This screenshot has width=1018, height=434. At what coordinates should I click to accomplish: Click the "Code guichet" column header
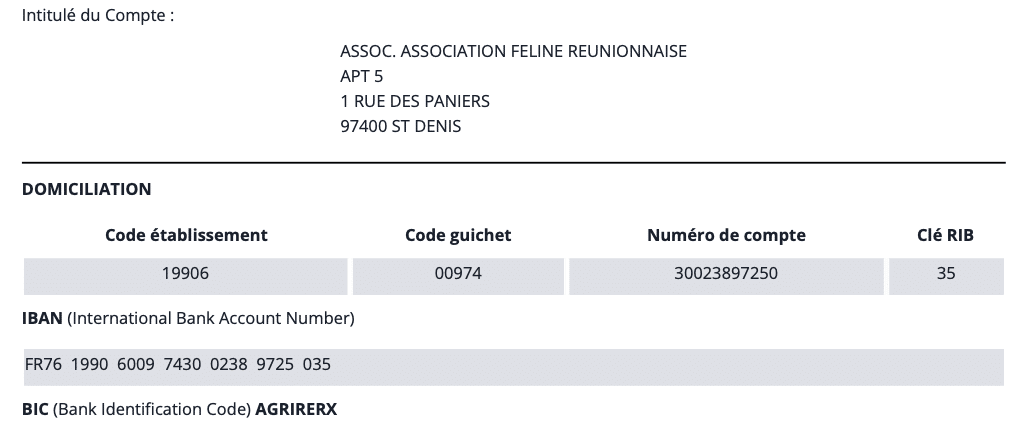458,235
